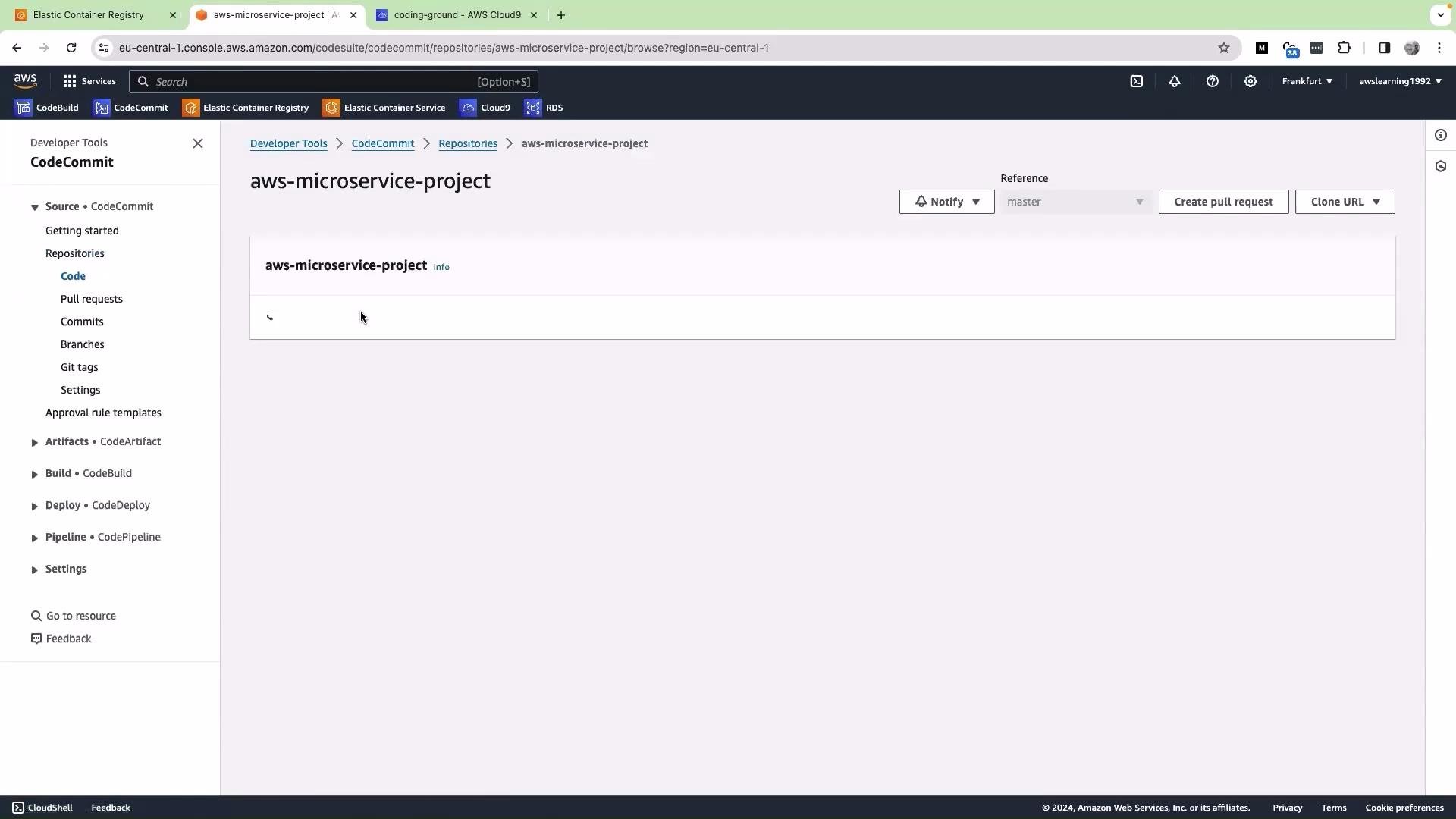Open repository Settings under Repositories
The width and height of the screenshot is (1456, 819).
click(x=80, y=390)
